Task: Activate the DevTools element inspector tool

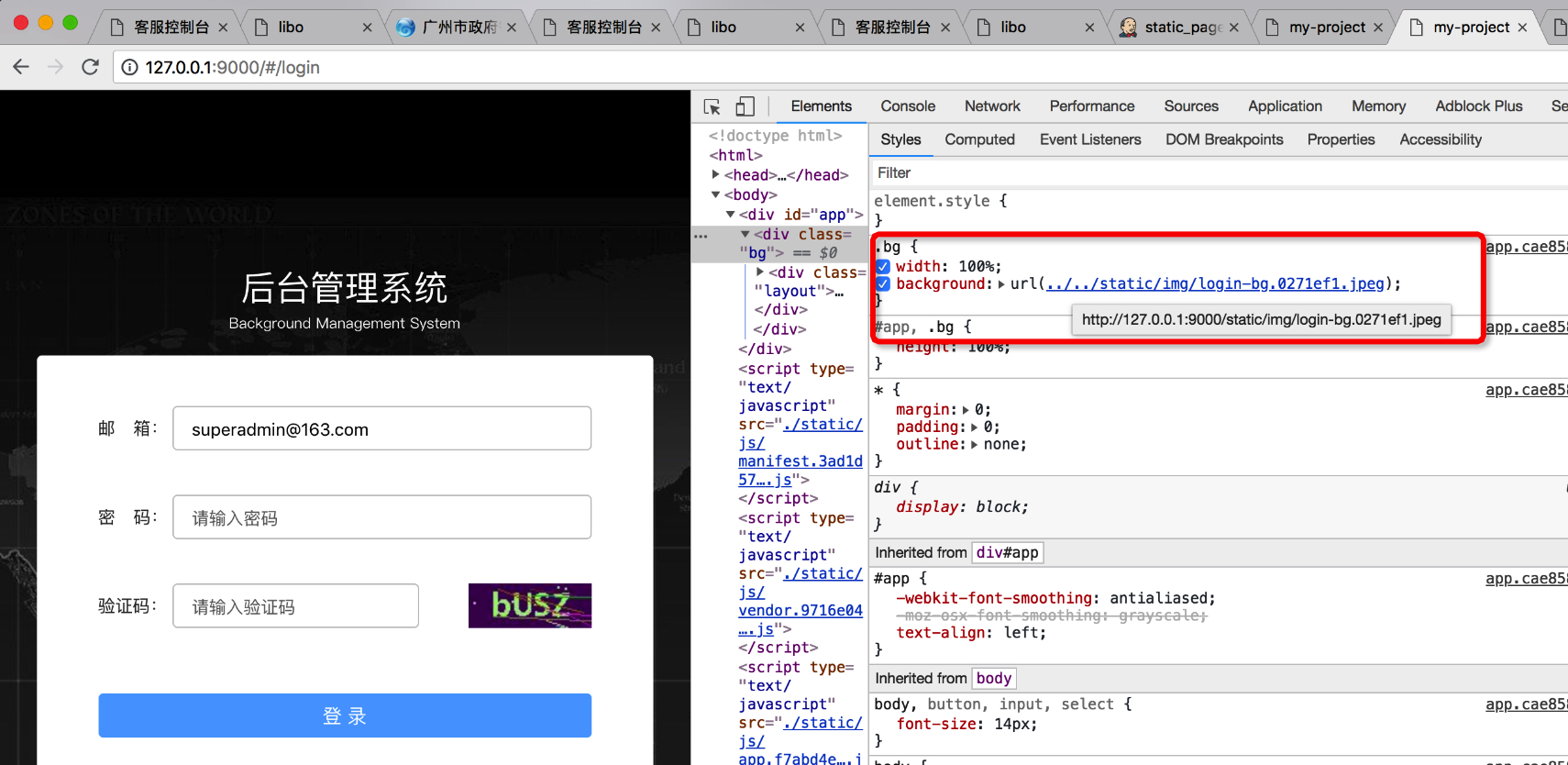Action: 712,106
